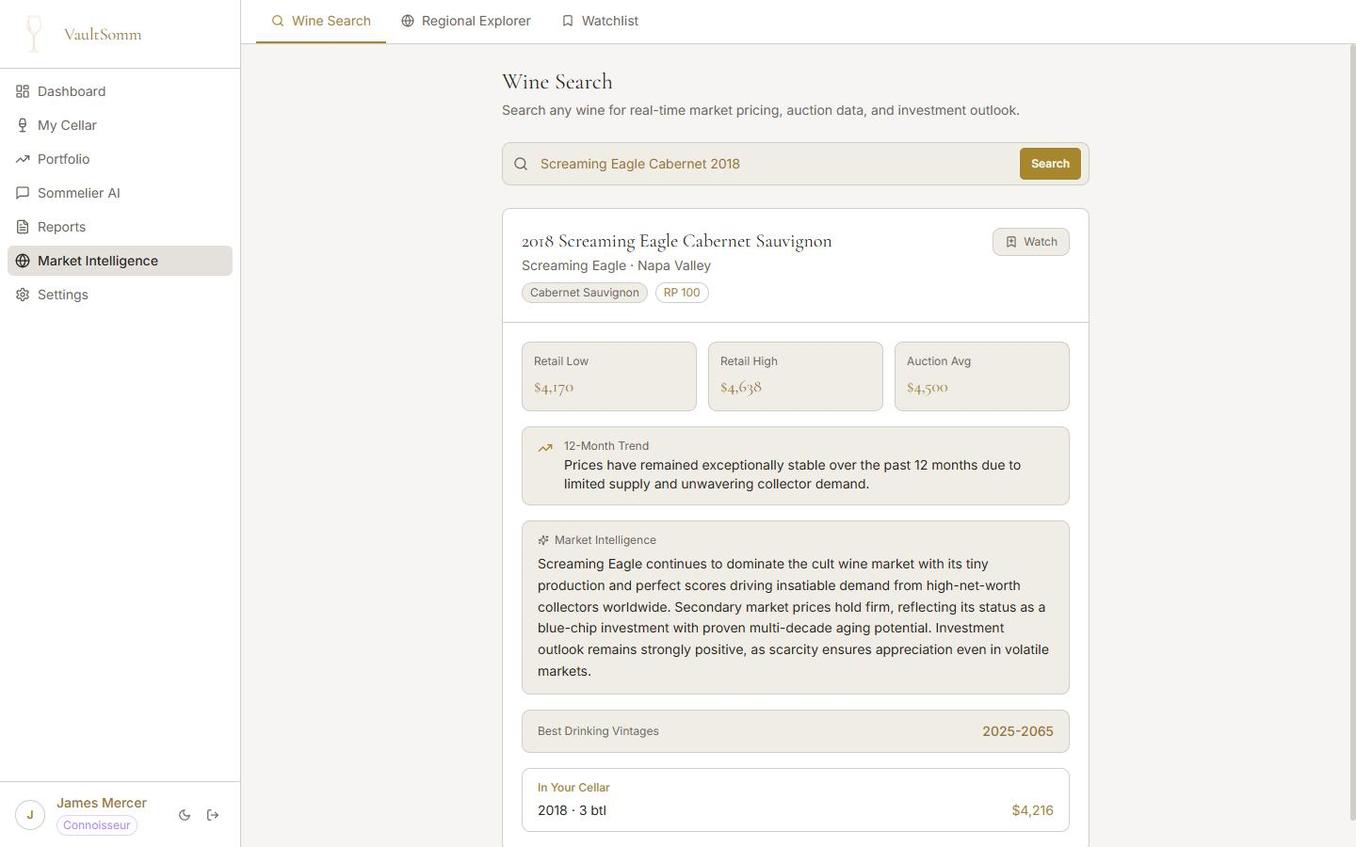Click the Connoisseur membership badge
The width and height of the screenshot is (1356, 847).
[x=97, y=826]
